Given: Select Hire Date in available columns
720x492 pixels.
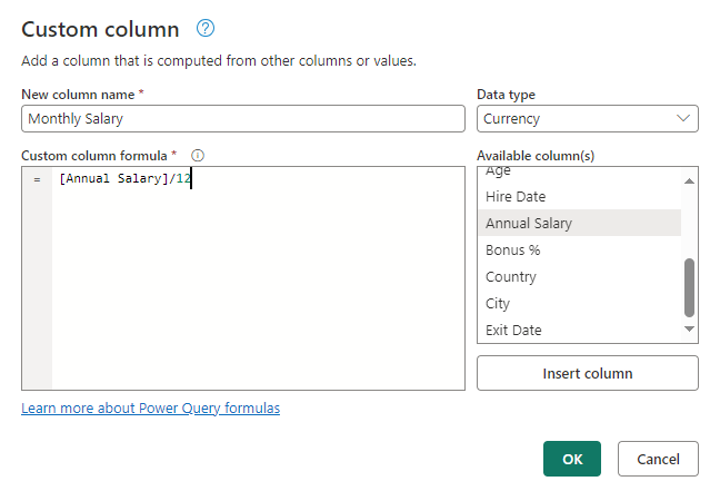Looking at the screenshot, I should [579, 197].
